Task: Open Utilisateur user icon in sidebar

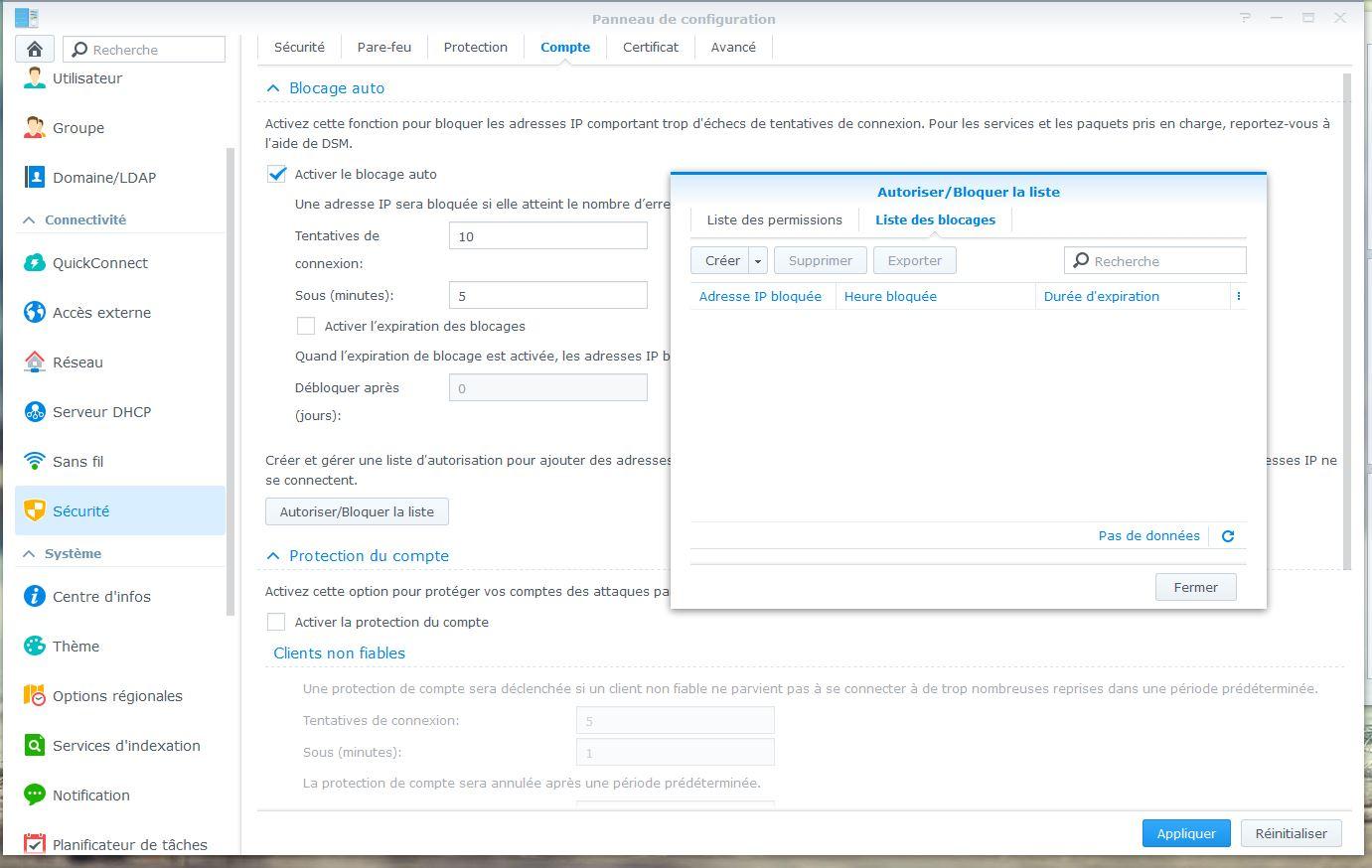Action: pos(35,77)
